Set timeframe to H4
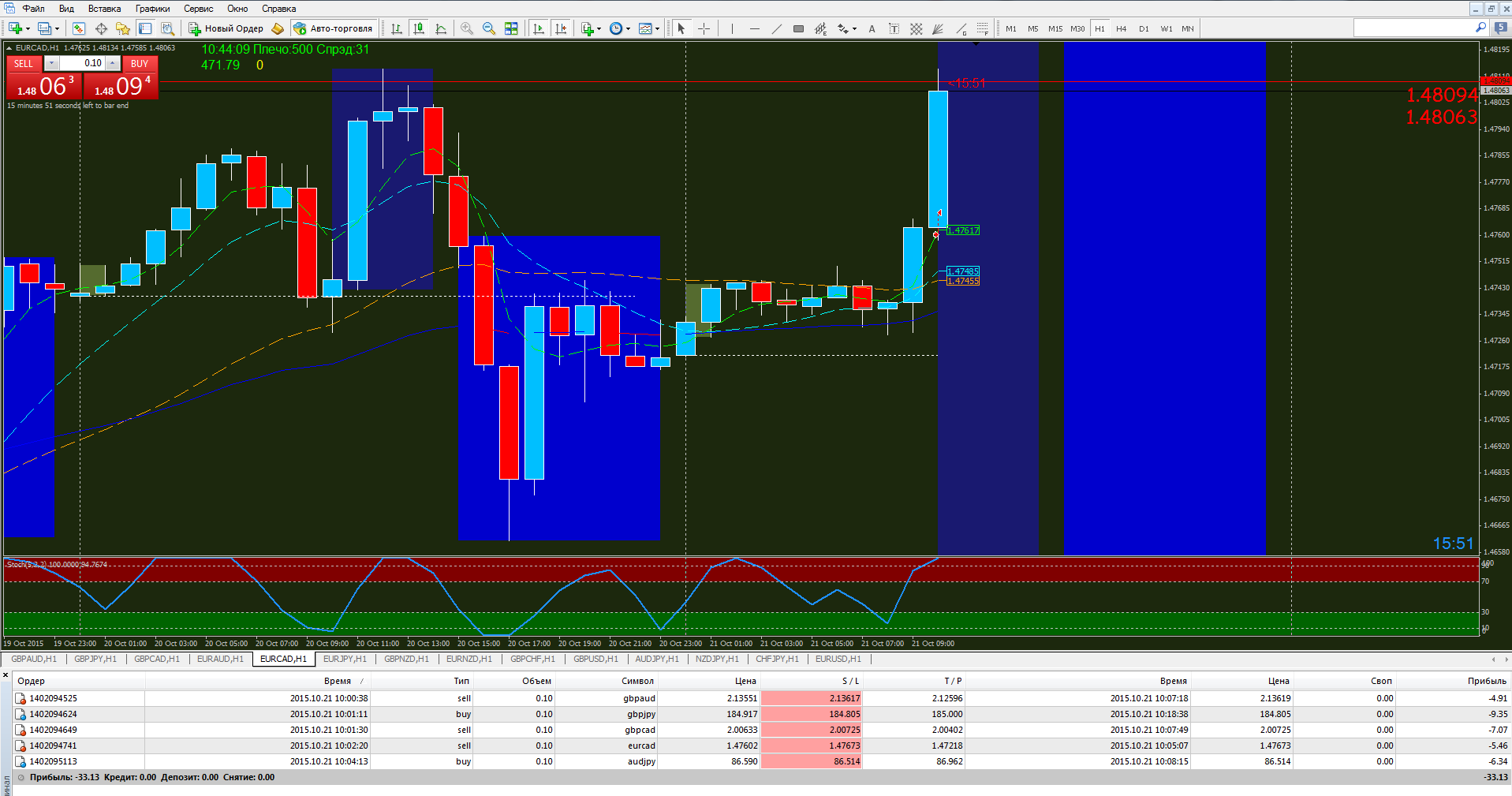The width and height of the screenshot is (1512, 796). pos(1122,28)
